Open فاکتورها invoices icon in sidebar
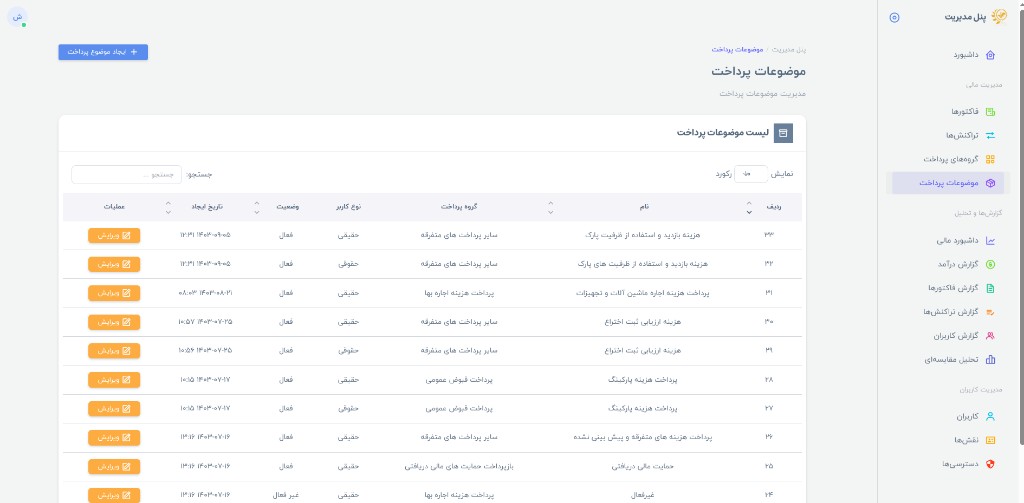 990,112
